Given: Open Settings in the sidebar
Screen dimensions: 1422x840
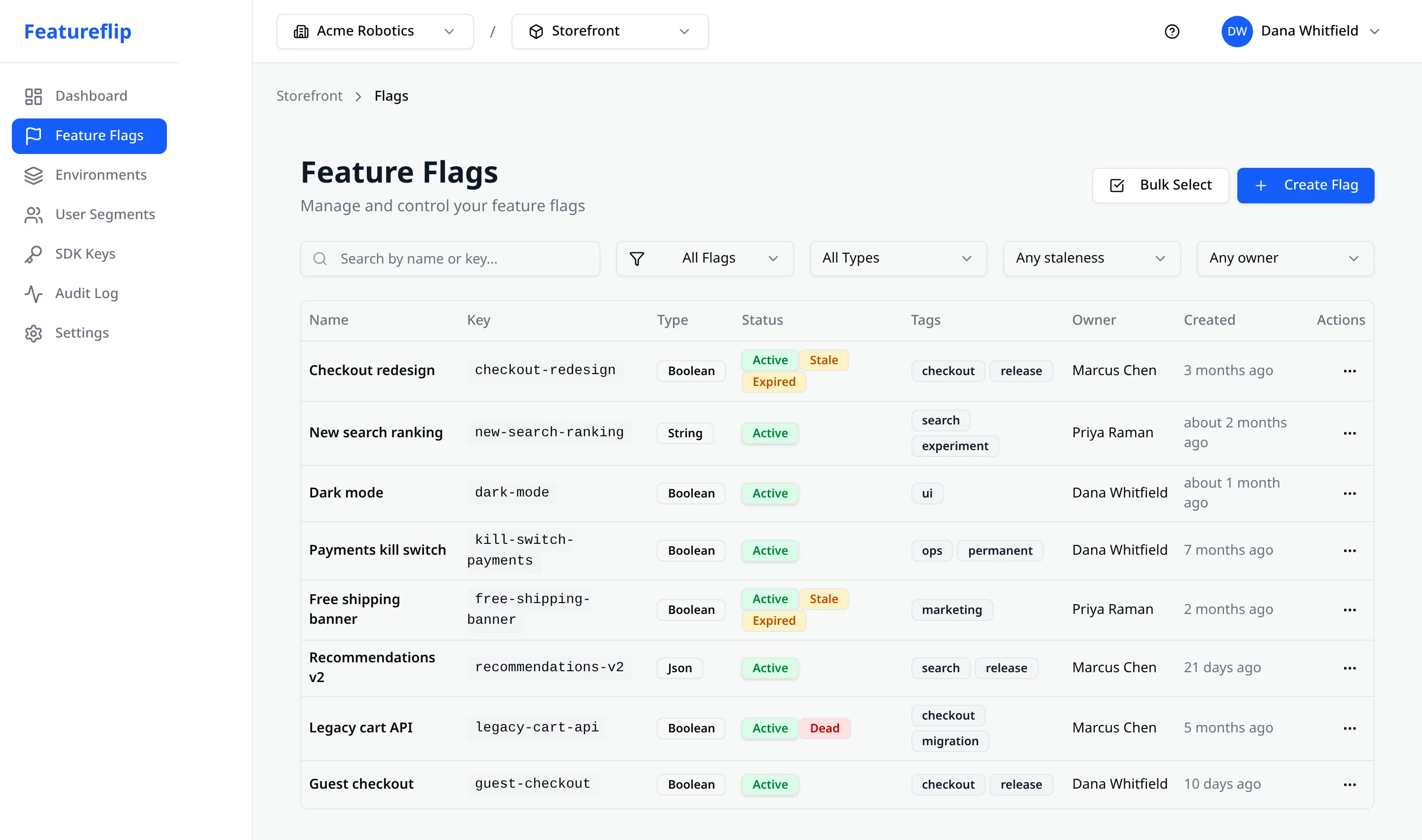Looking at the screenshot, I should [x=89, y=334].
